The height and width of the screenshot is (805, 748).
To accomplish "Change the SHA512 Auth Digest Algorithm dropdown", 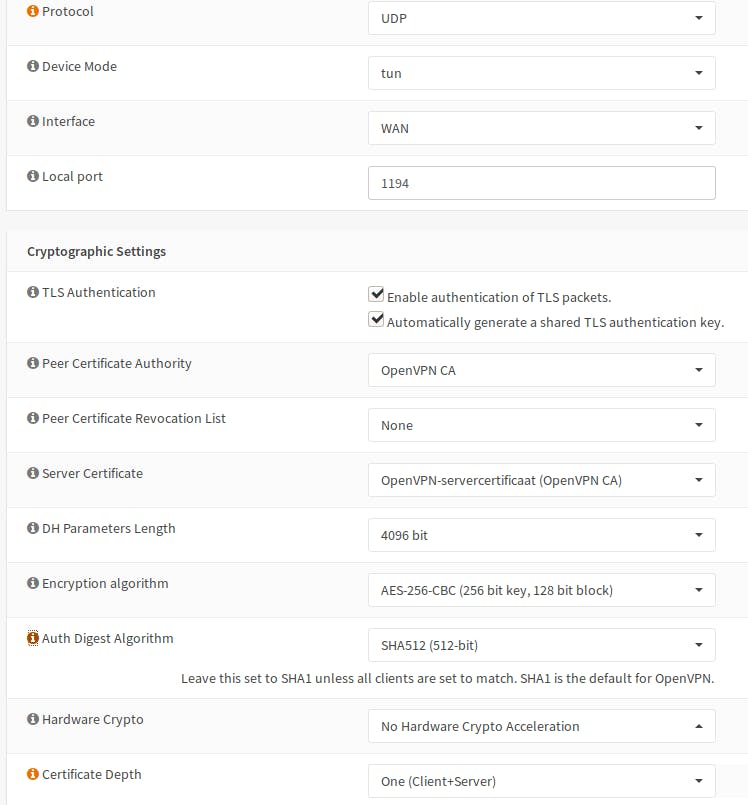I will pyautogui.click(x=541, y=645).
